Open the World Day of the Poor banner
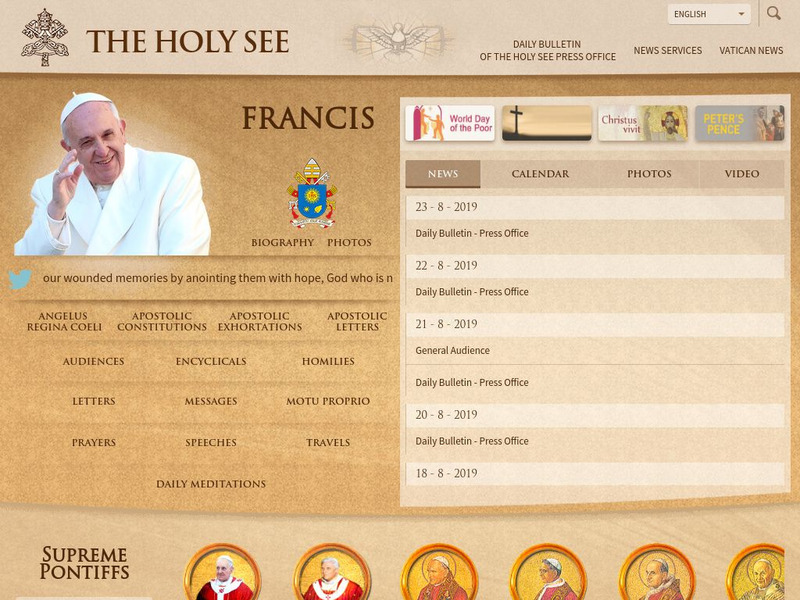 [x=450, y=123]
